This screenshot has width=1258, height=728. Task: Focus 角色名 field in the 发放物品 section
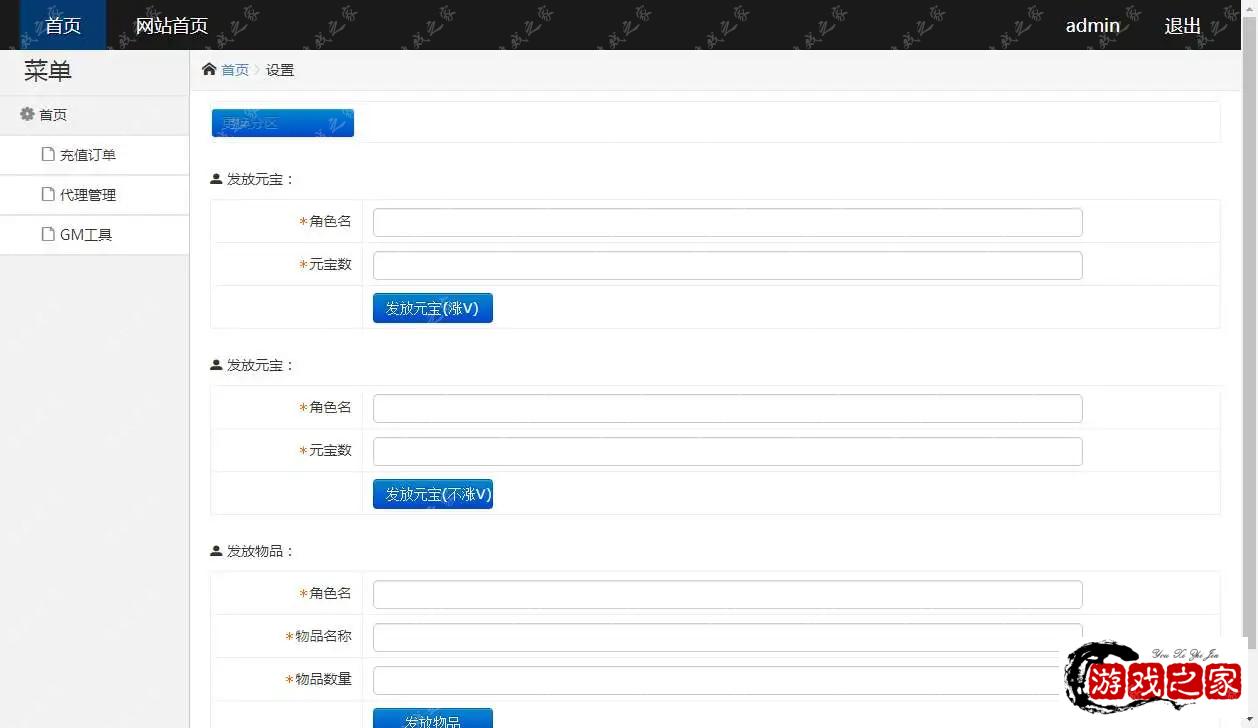coord(727,594)
